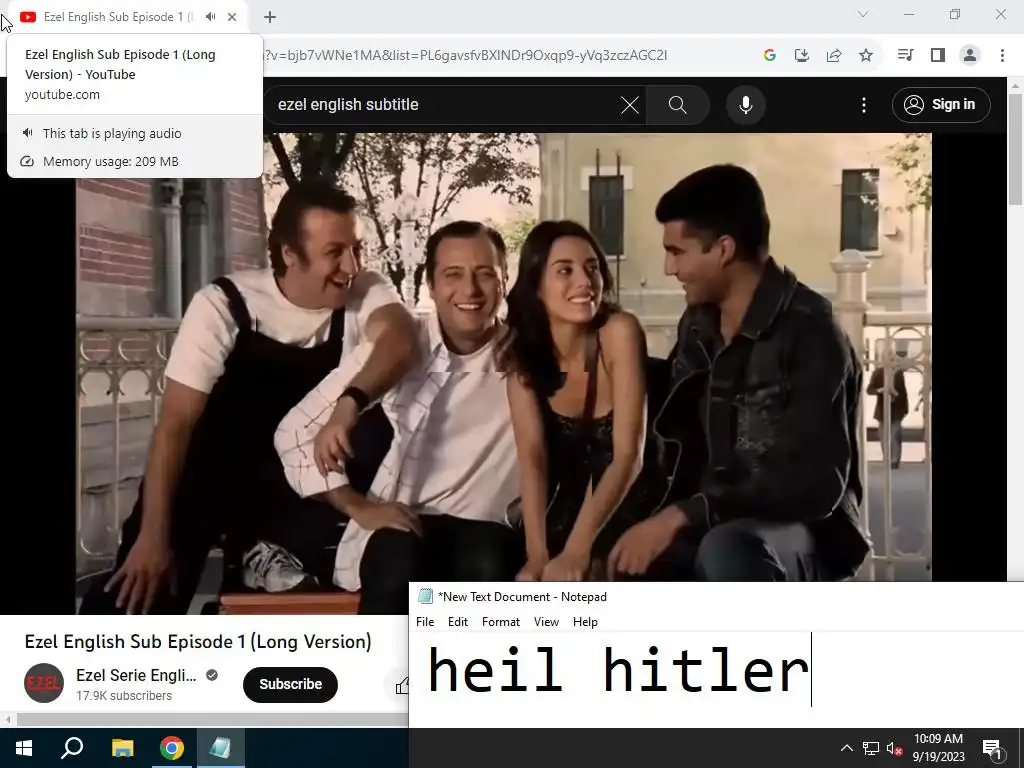Open Notepad's Help menu
This screenshot has height=768, width=1024.
585,622
